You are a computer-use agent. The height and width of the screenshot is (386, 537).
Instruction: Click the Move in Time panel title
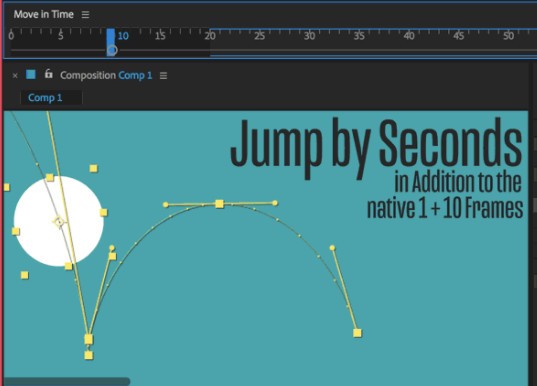tap(43, 14)
